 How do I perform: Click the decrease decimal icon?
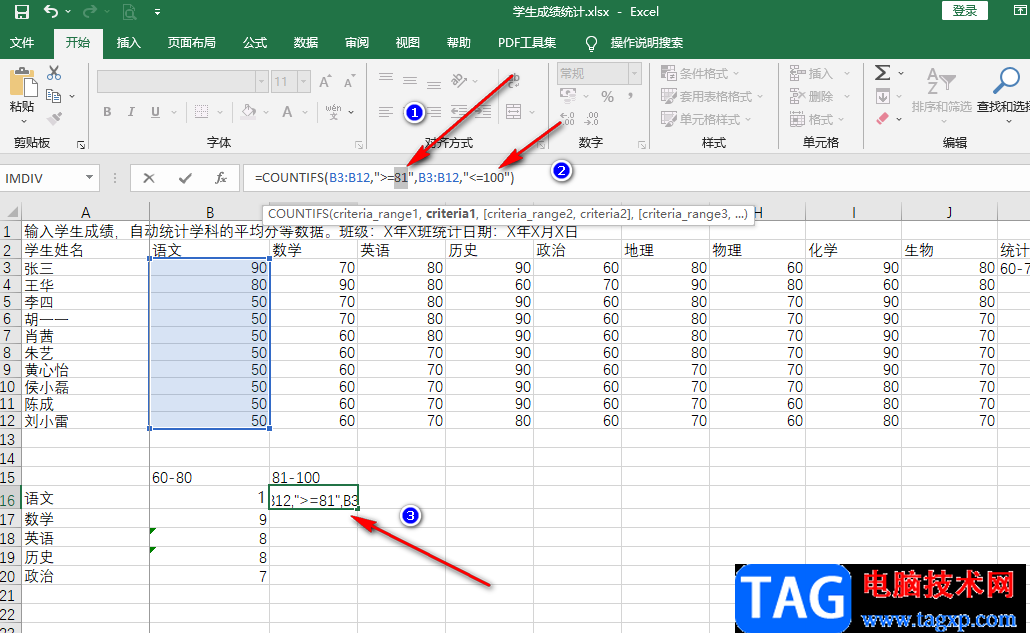(x=592, y=119)
